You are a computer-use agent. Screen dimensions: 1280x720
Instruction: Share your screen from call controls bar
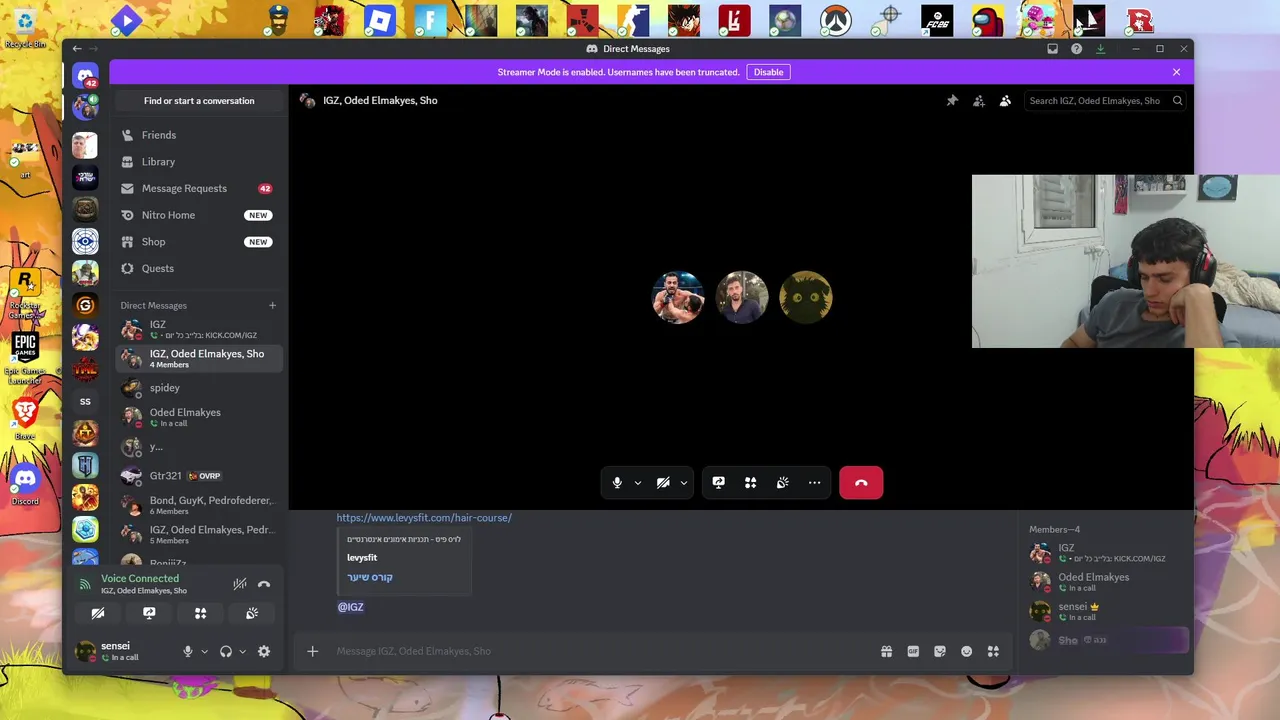718,483
